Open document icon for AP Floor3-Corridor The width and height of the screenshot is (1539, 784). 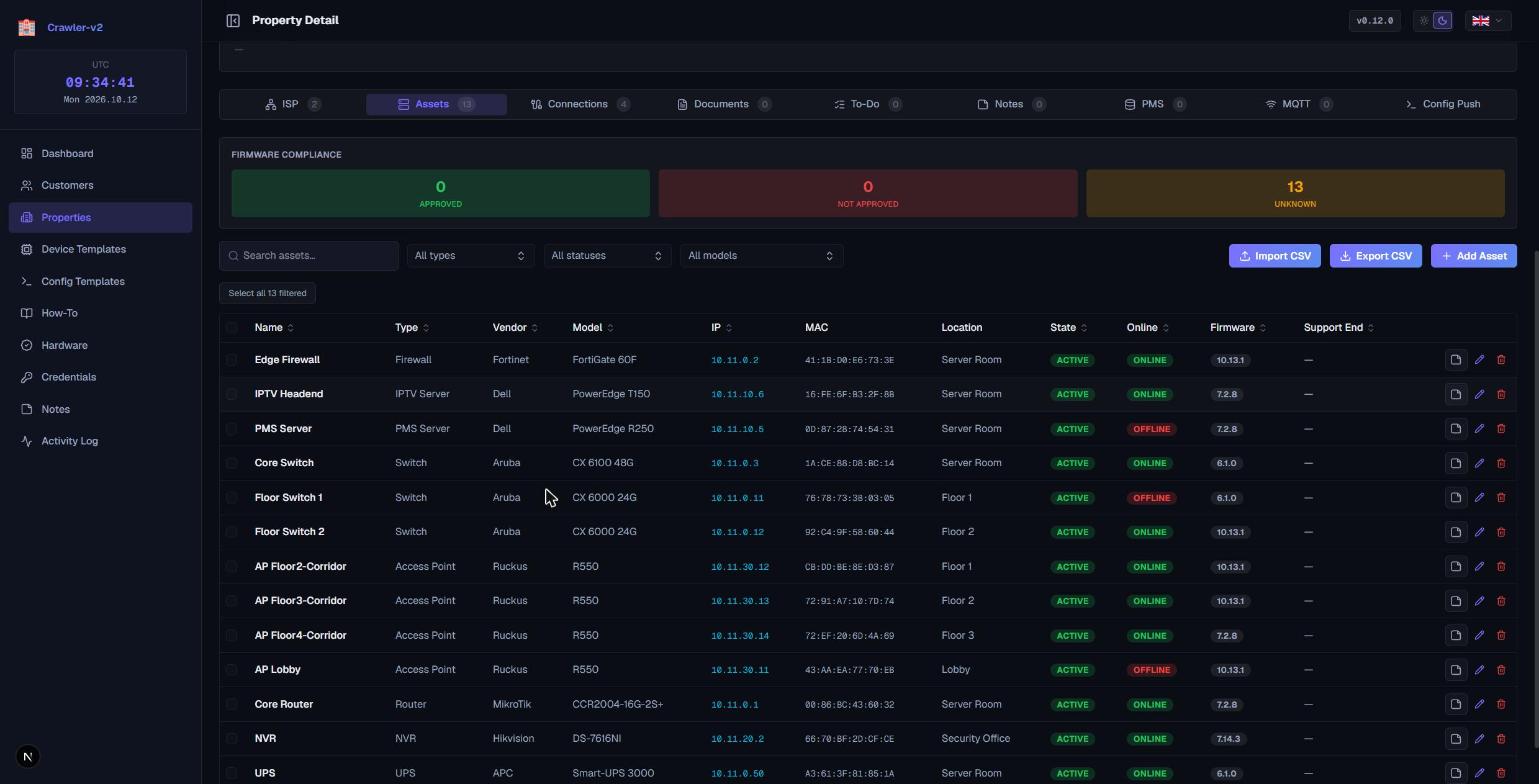(1456, 601)
